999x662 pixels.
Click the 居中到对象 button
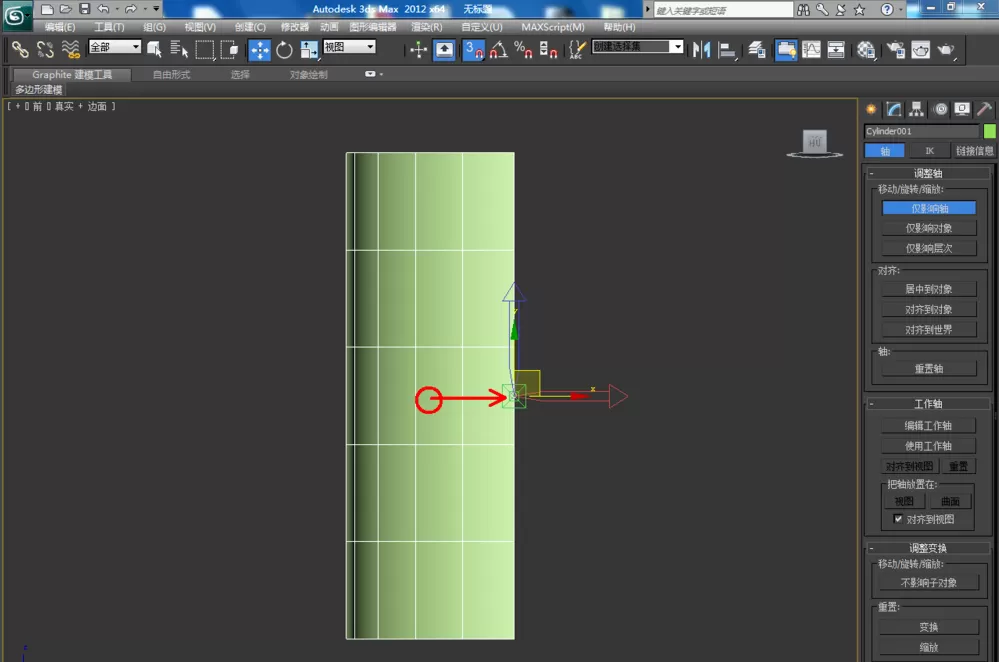coord(929,289)
